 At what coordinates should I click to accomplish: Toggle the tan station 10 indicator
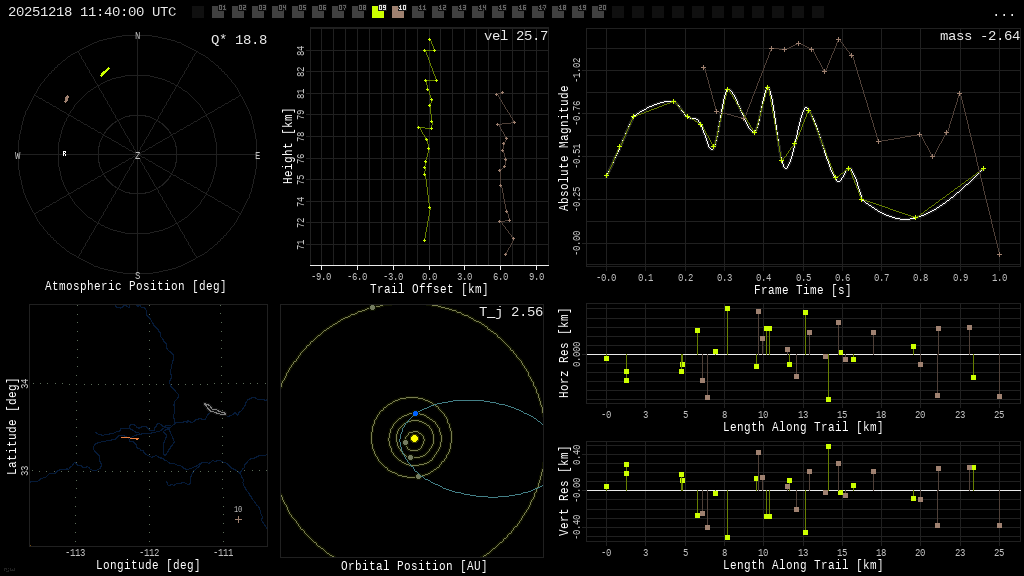click(398, 12)
